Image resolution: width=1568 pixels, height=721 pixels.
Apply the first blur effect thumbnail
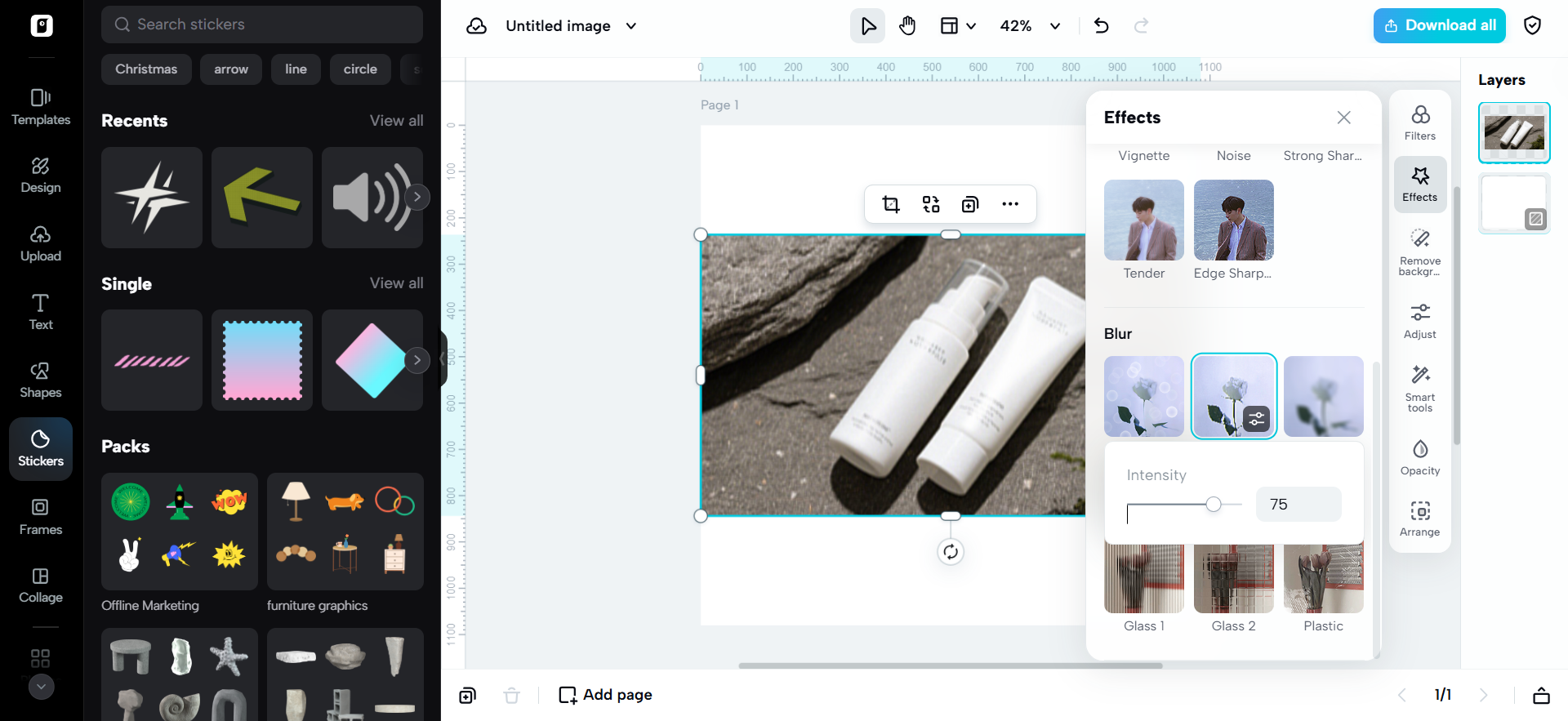1144,396
